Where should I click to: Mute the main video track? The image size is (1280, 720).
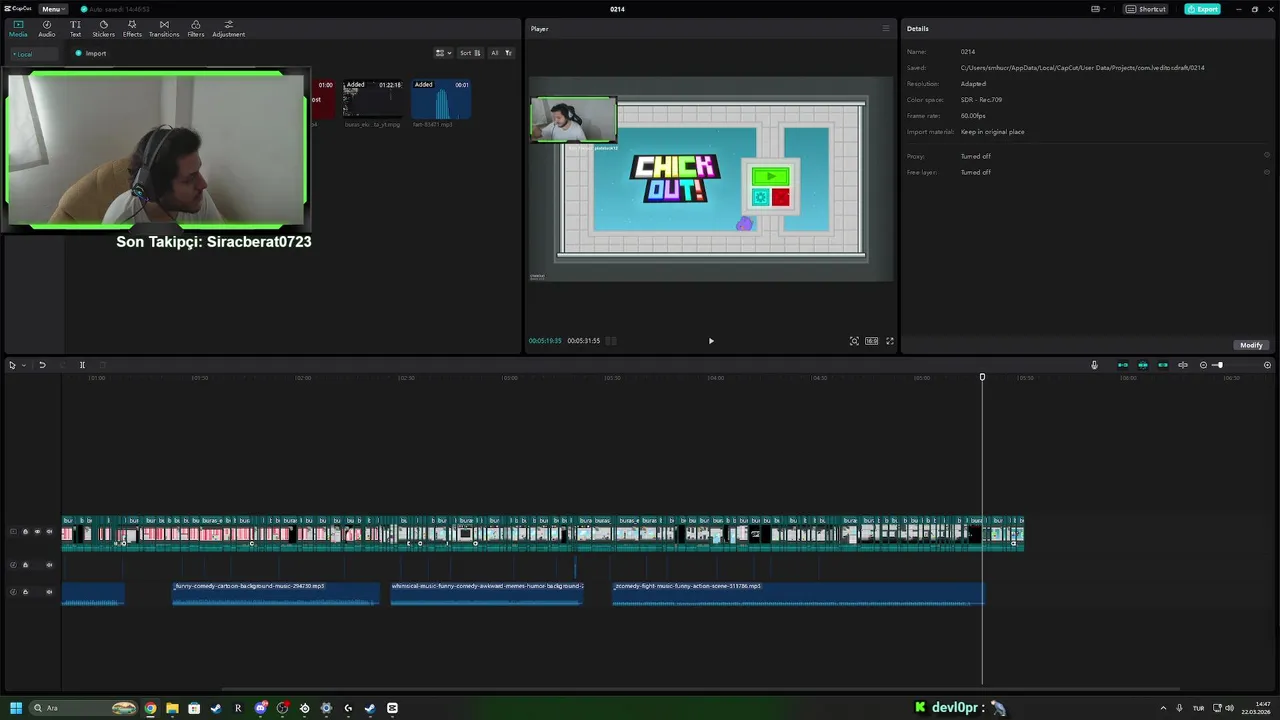coord(49,532)
